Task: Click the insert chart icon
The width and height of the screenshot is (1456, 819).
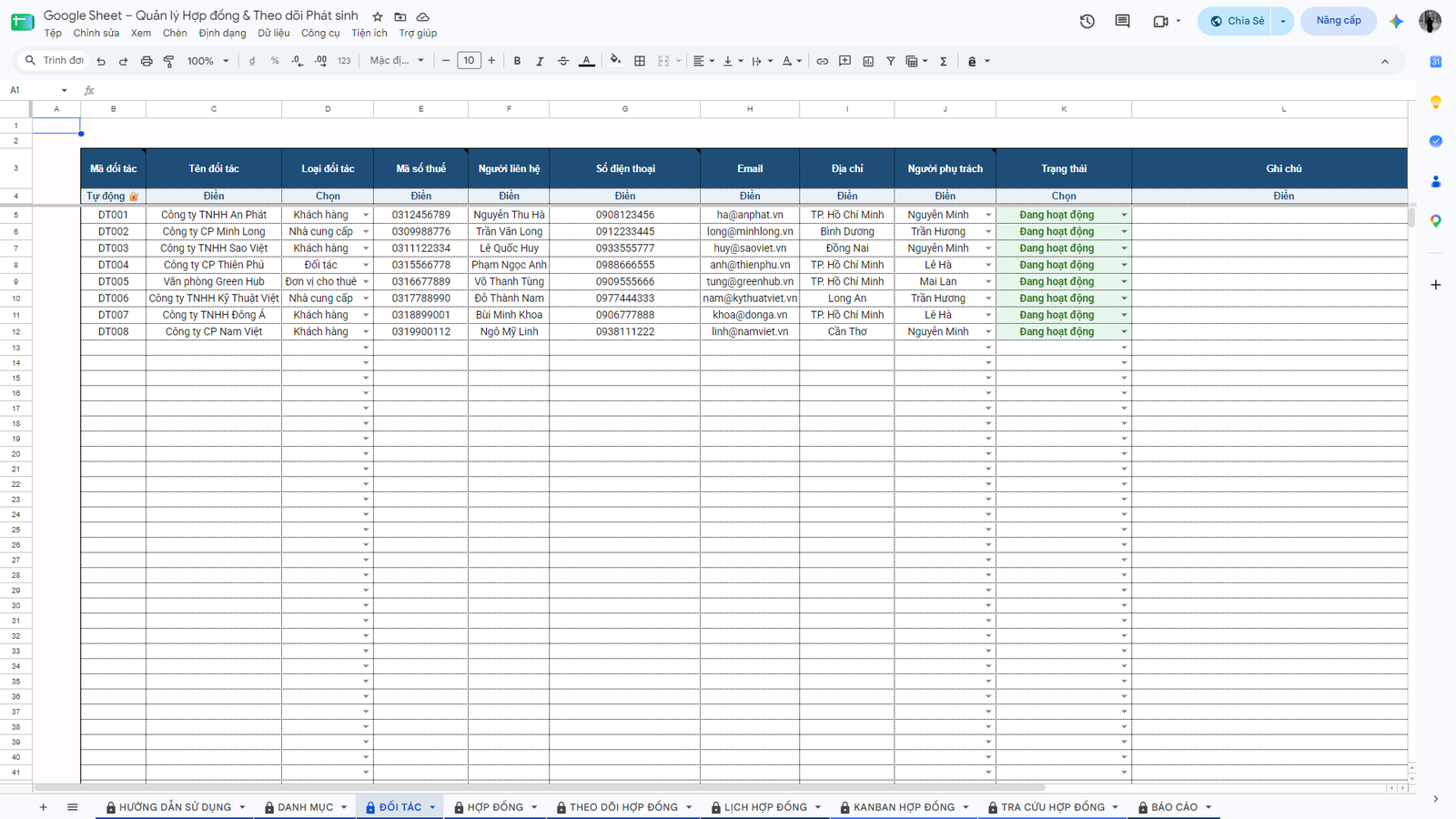Action: [x=868, y=61]
